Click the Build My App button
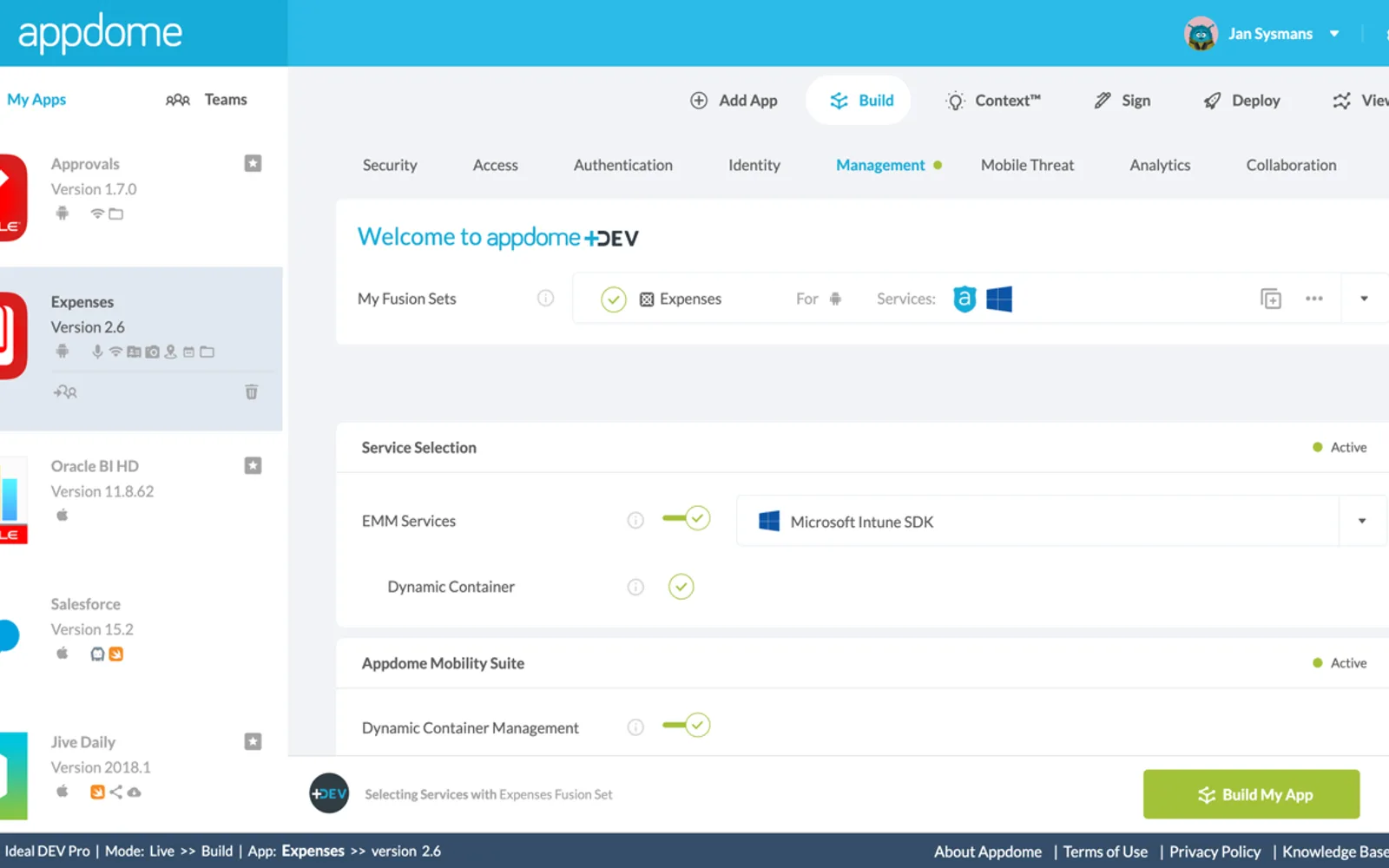This screenshot has width=1389, height=868. click(x=1251, y=794)
